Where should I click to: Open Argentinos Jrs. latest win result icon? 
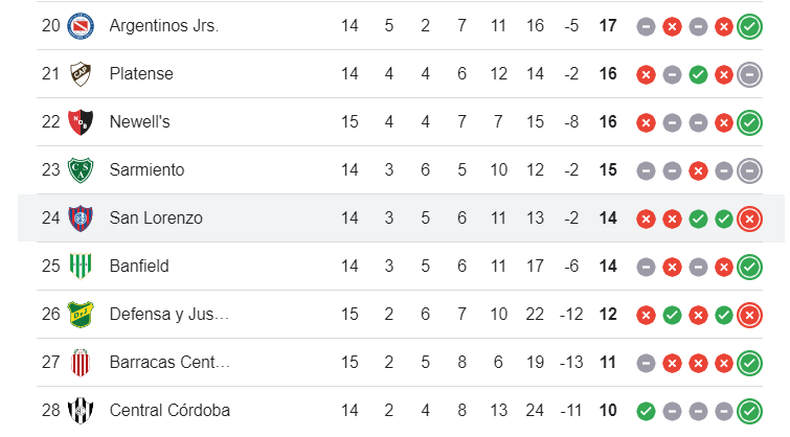750,27
